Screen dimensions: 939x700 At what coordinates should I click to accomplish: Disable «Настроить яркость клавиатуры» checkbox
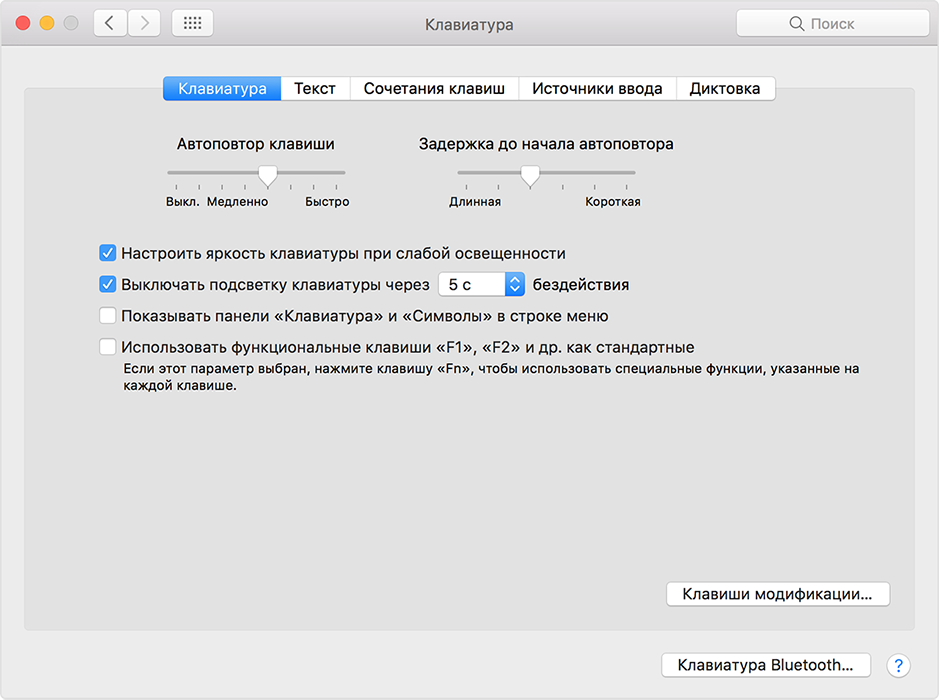108,254
